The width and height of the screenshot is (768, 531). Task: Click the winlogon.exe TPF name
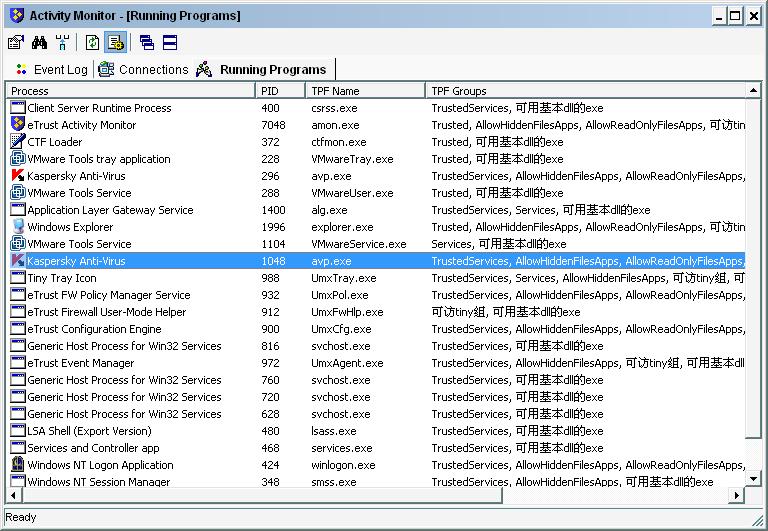tap(343, 465)
